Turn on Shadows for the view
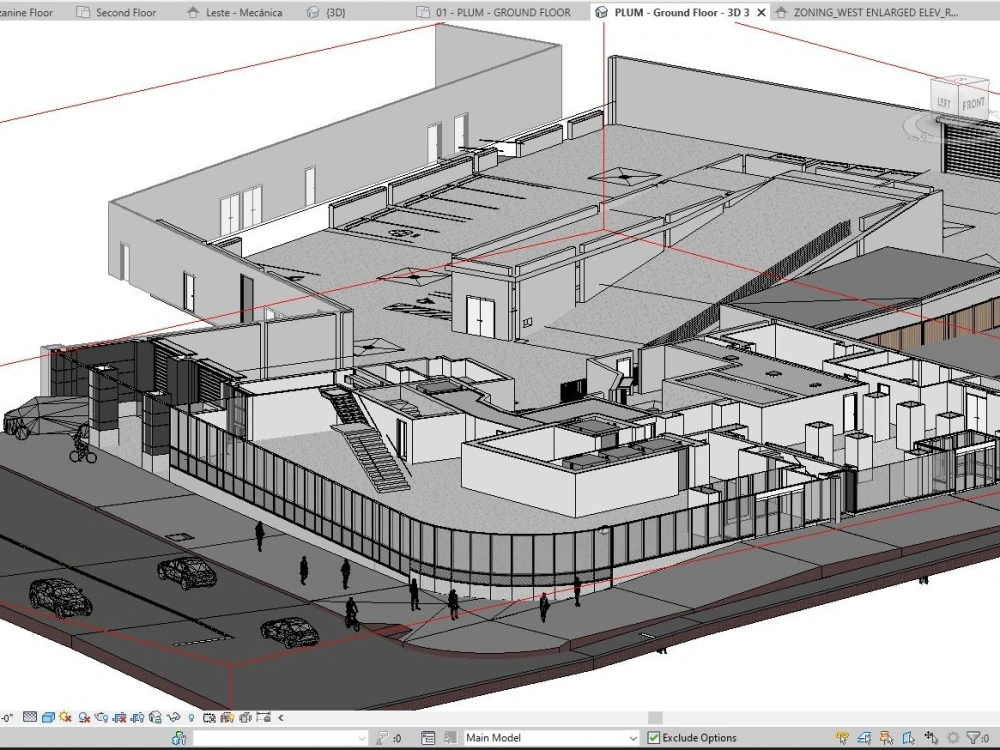The image size is (1000, 750). (84, 717)
